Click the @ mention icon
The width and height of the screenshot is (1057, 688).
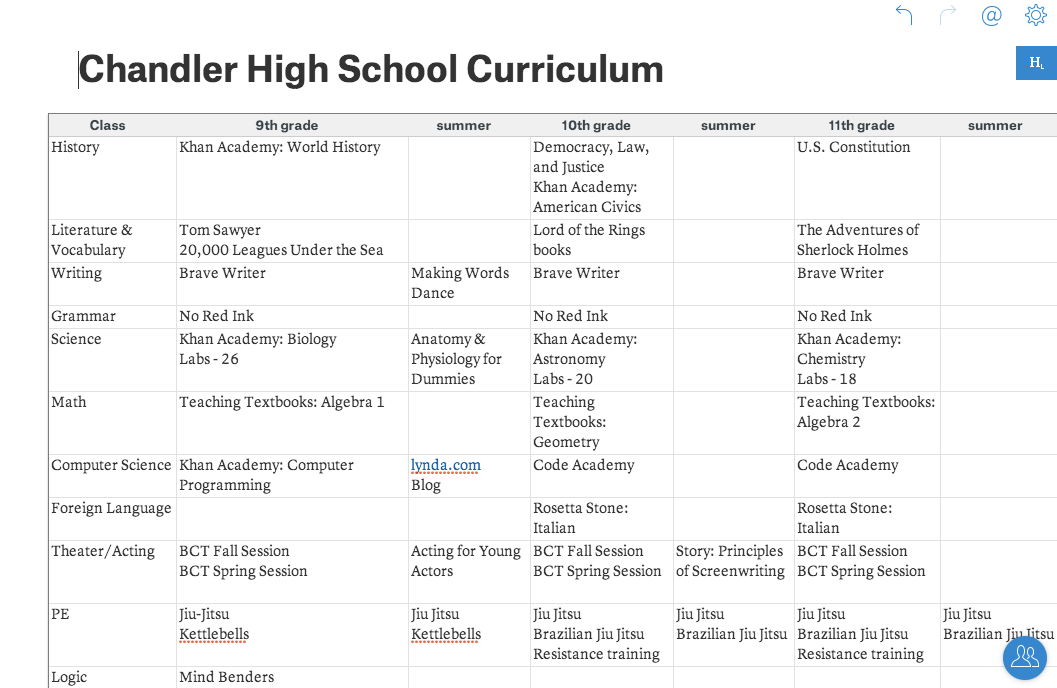(x=991, y=15)
